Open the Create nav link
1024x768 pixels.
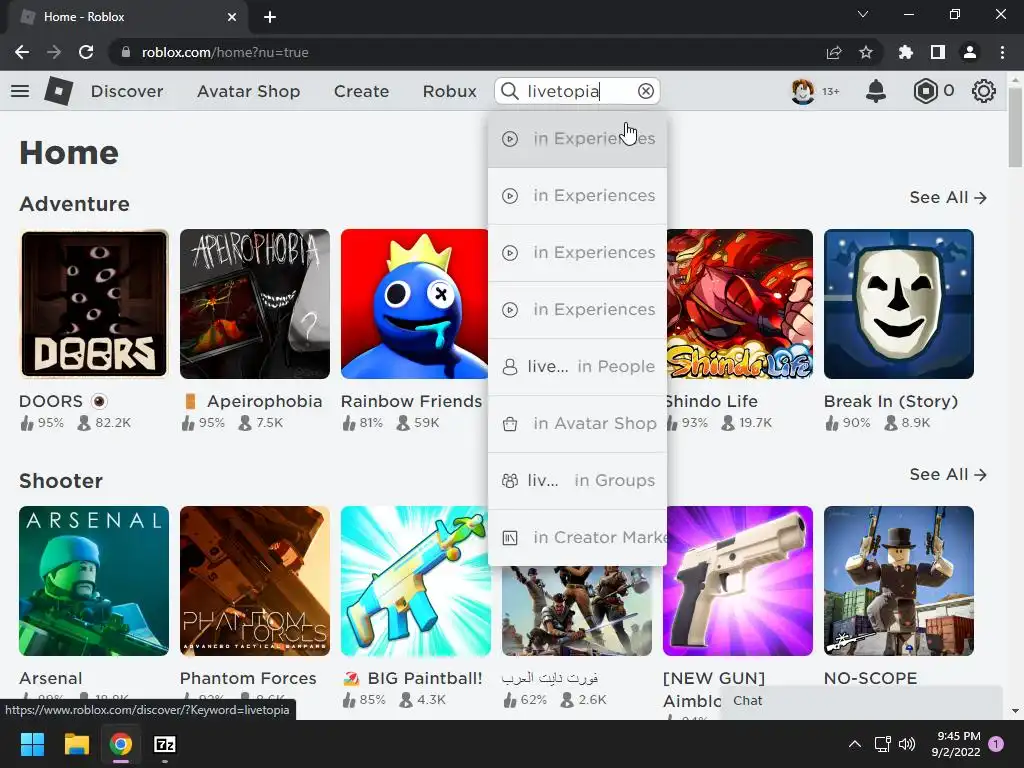click(x=361, y=91)
